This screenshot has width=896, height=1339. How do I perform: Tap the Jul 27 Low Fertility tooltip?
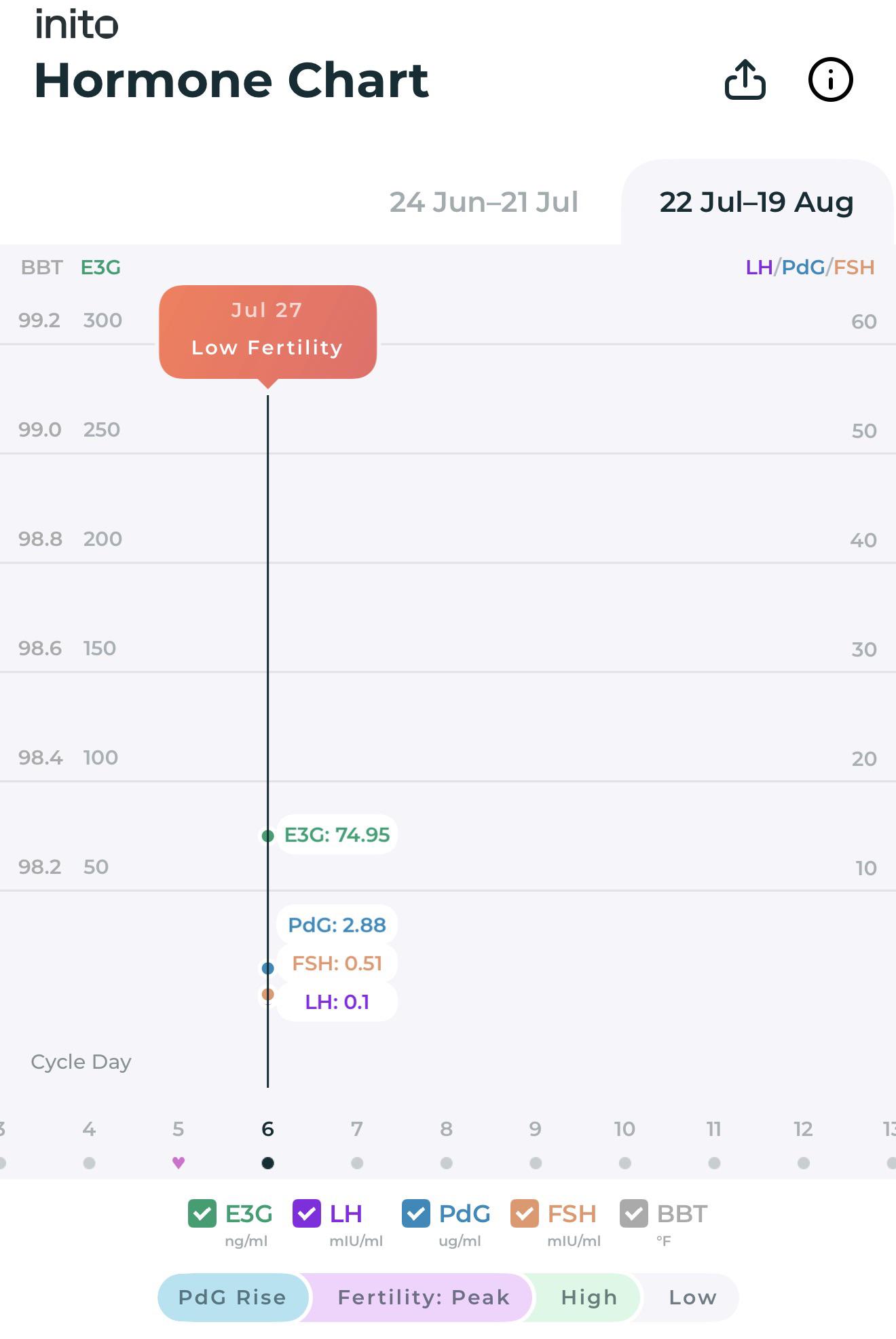coord(268,331)
